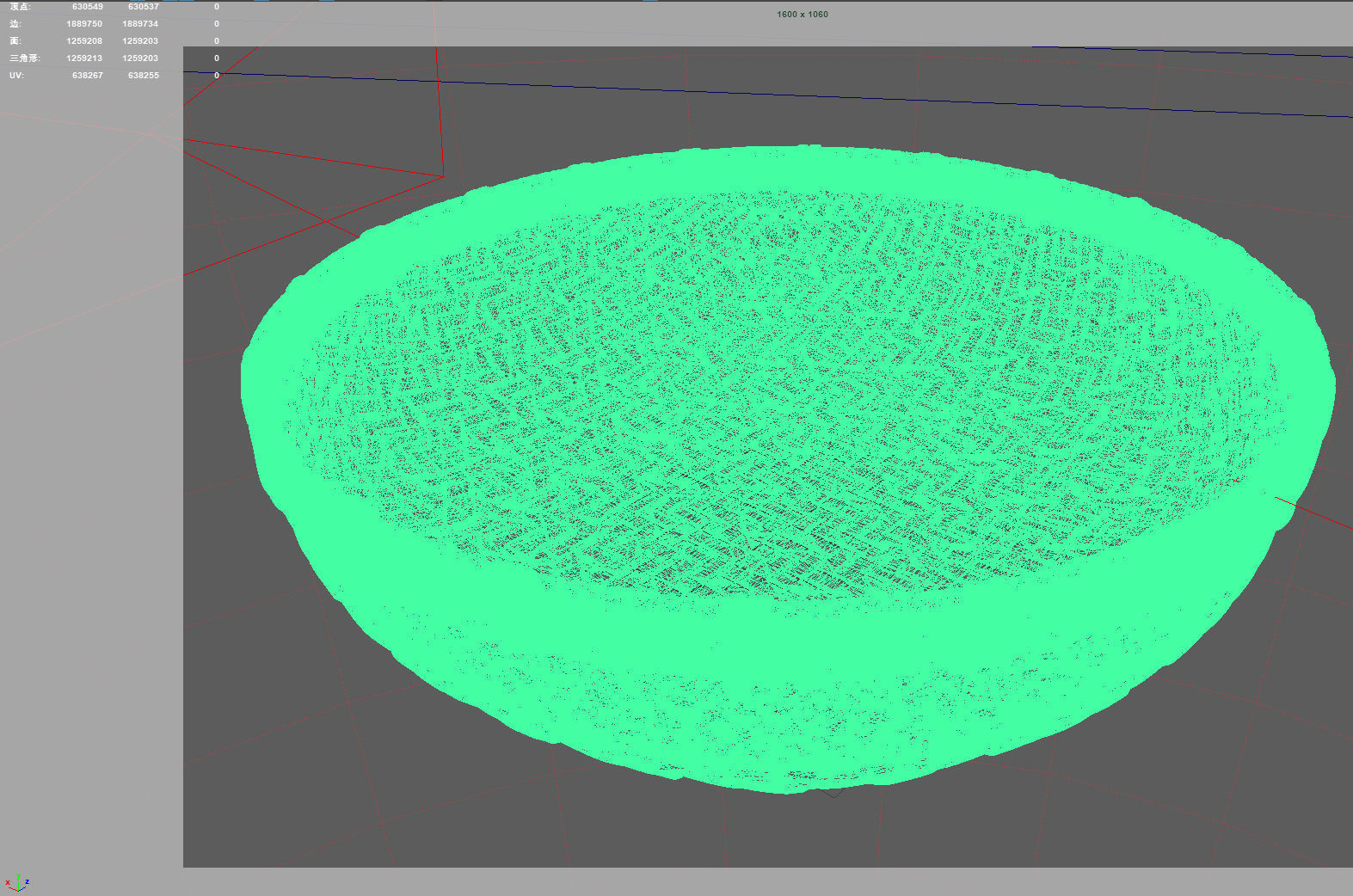The height and width of the screenshot is (896, 1353).
Task: Click the UV total value 638267
Action: pos(87,76)
